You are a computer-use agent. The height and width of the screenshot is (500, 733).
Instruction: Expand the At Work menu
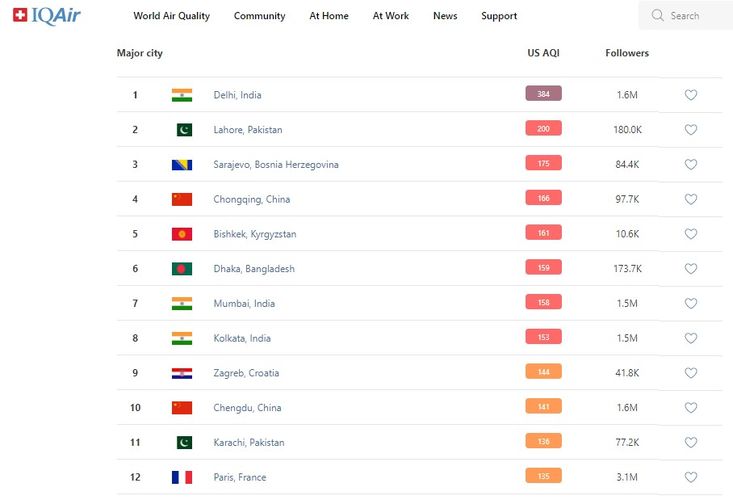click(x=391, y=16)
